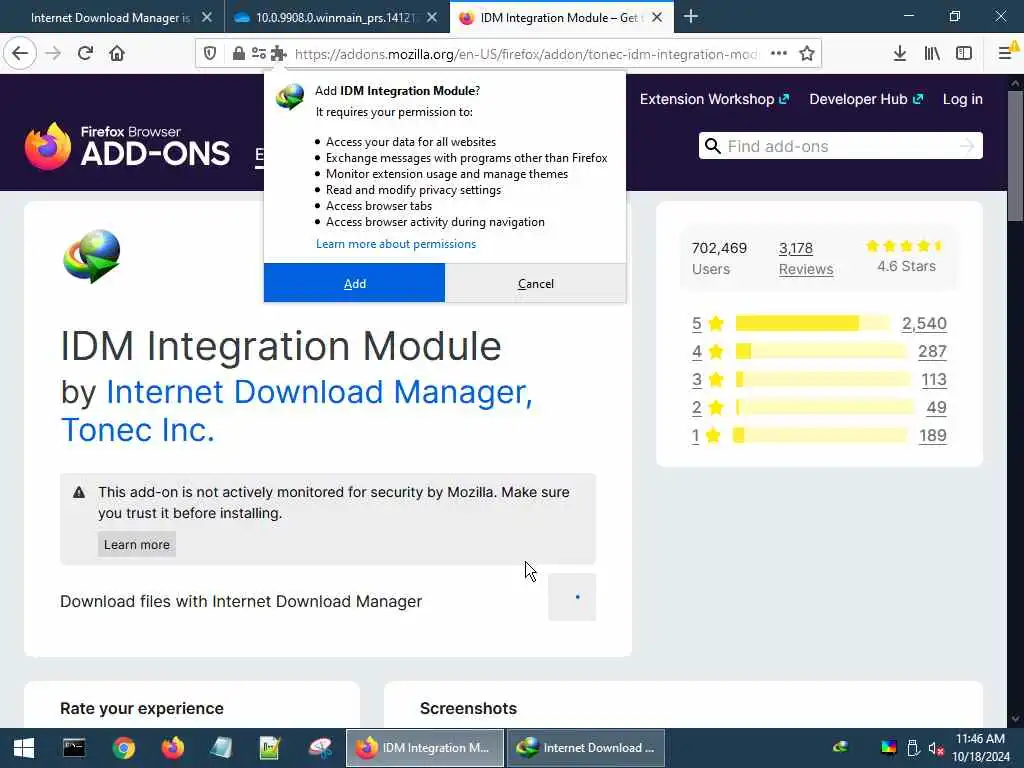Show 5 star reviews bar

tap(812, 323)
